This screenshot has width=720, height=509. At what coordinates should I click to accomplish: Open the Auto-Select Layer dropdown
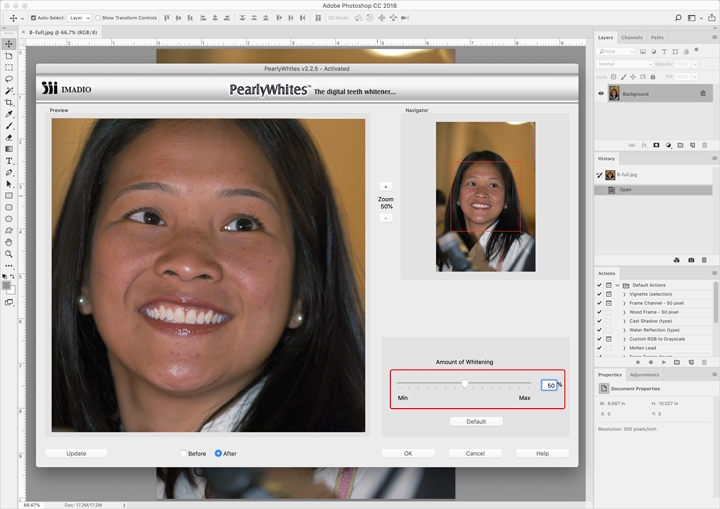(x=79, y=18)
